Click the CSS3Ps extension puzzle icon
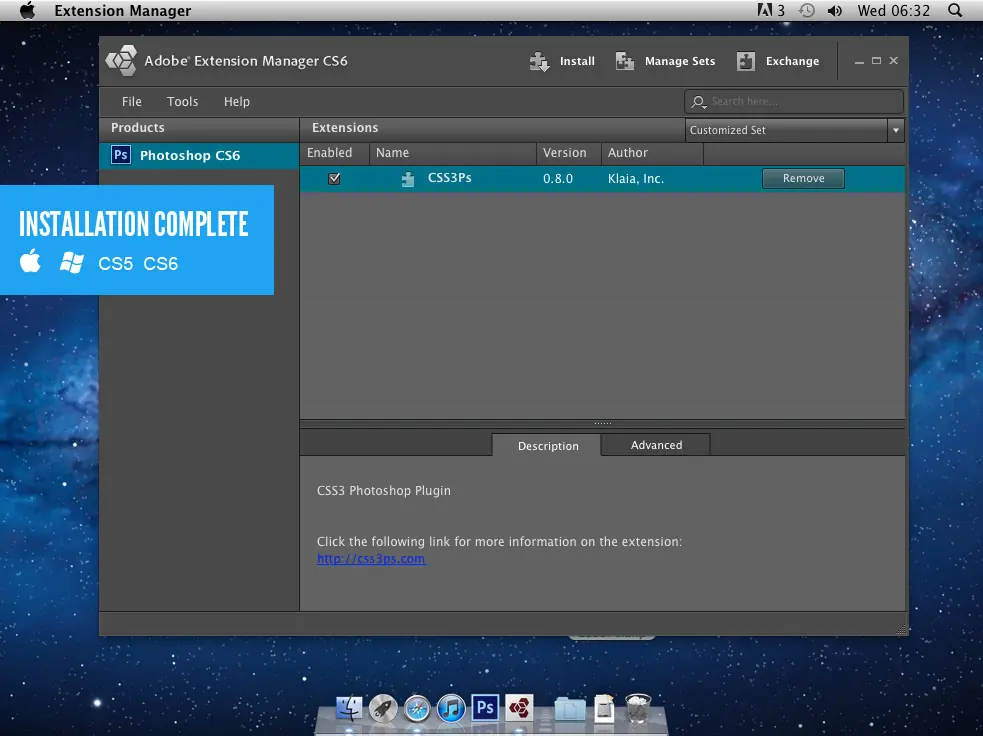This screenshot has height=736, width=983. (x=407, y=179)
